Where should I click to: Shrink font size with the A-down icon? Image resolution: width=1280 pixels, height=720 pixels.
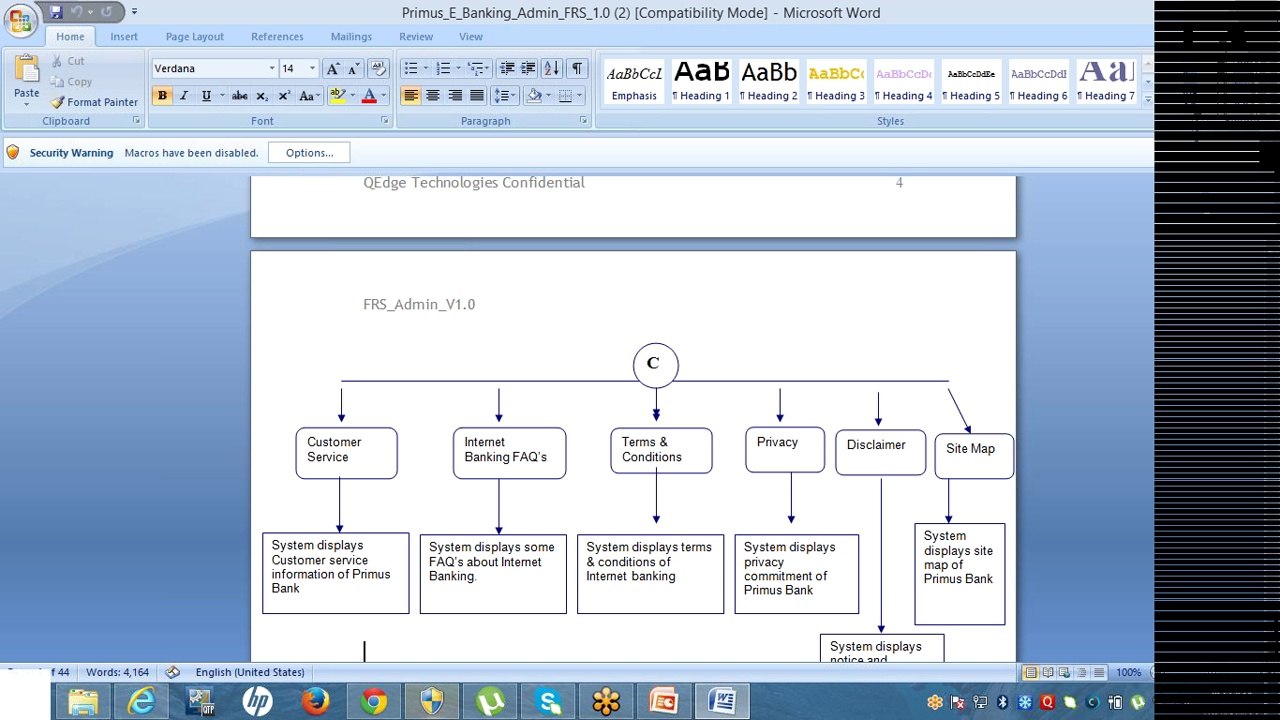[353, 68]
